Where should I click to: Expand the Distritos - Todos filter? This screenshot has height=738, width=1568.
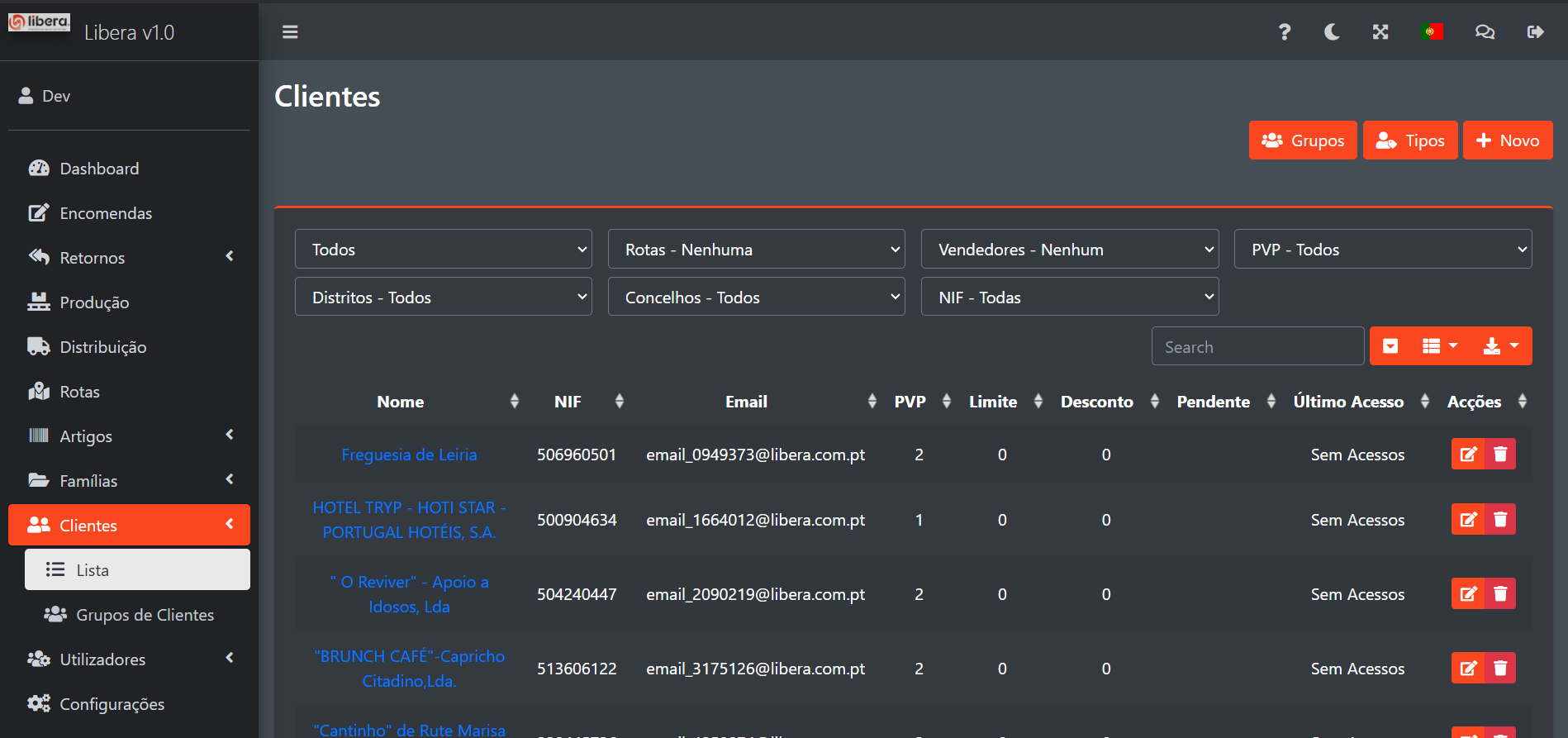[443, 298]
